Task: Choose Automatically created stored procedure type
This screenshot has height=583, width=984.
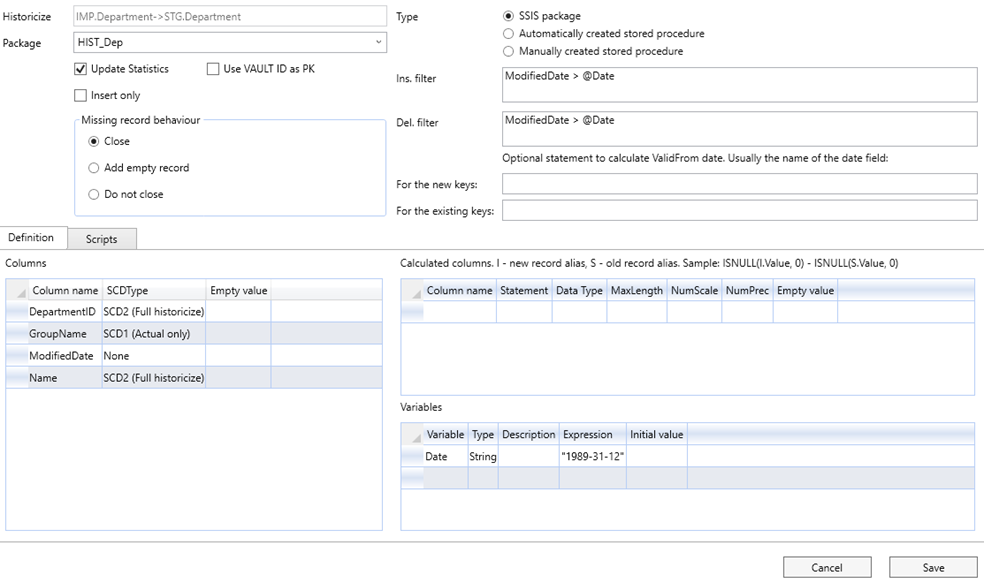Action: click(508, 33)
